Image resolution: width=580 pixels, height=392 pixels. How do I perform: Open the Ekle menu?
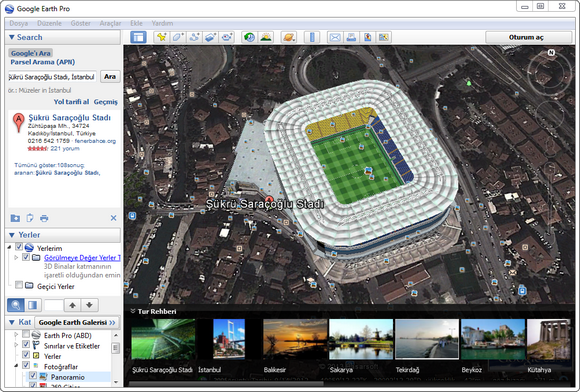pyautogui.click(x=136, y=23)
